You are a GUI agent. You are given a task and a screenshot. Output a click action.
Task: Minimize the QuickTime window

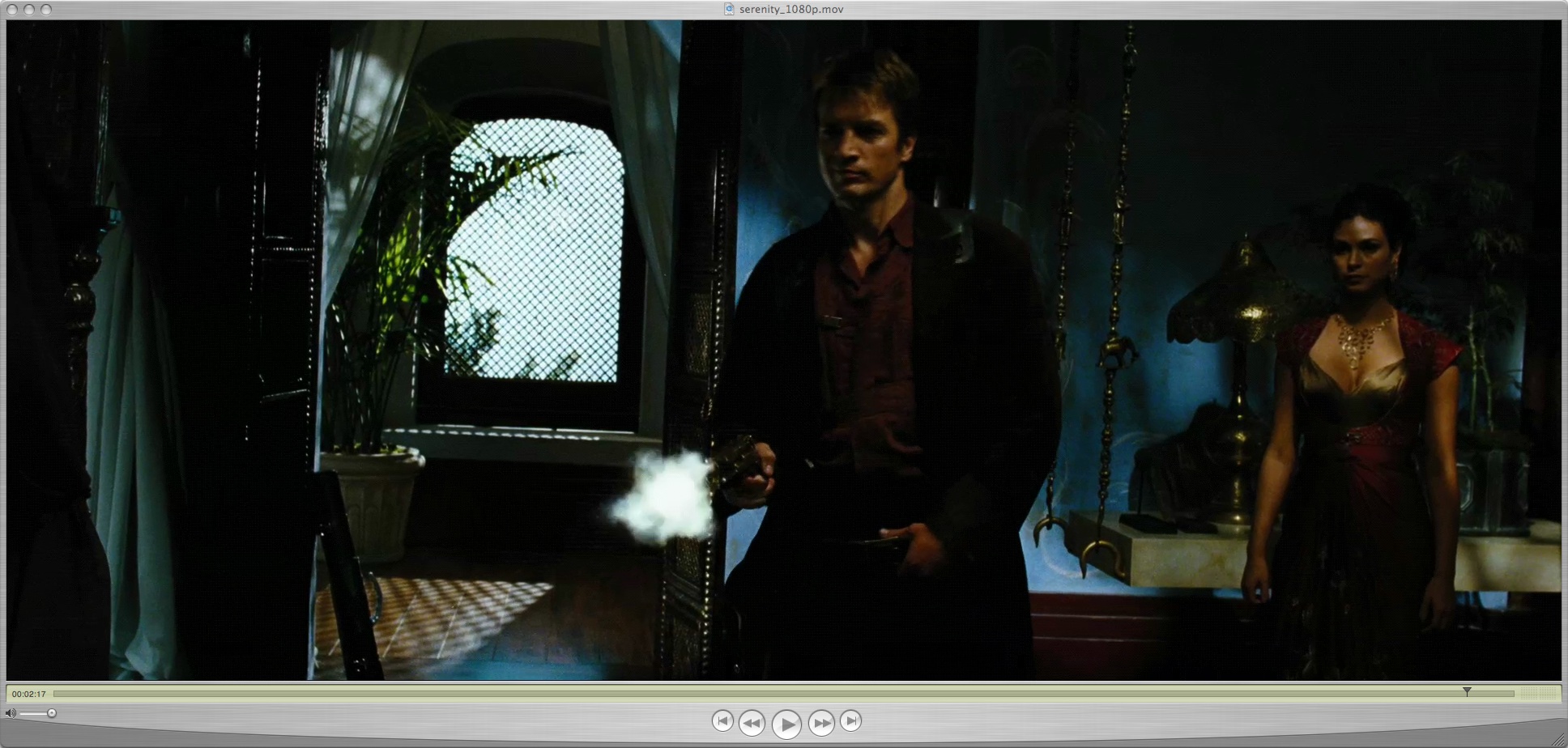click(29, 10)
